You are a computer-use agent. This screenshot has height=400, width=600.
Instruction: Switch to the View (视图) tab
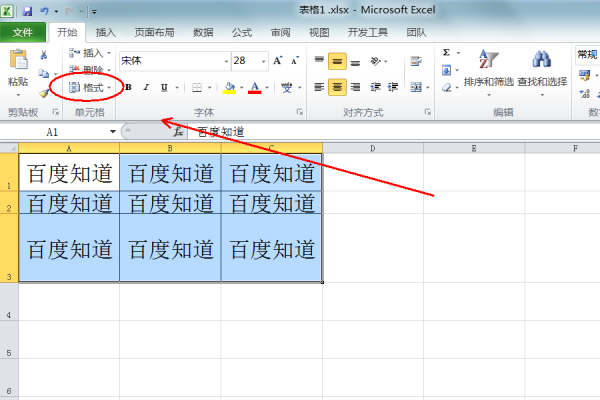tap(319, 33)
